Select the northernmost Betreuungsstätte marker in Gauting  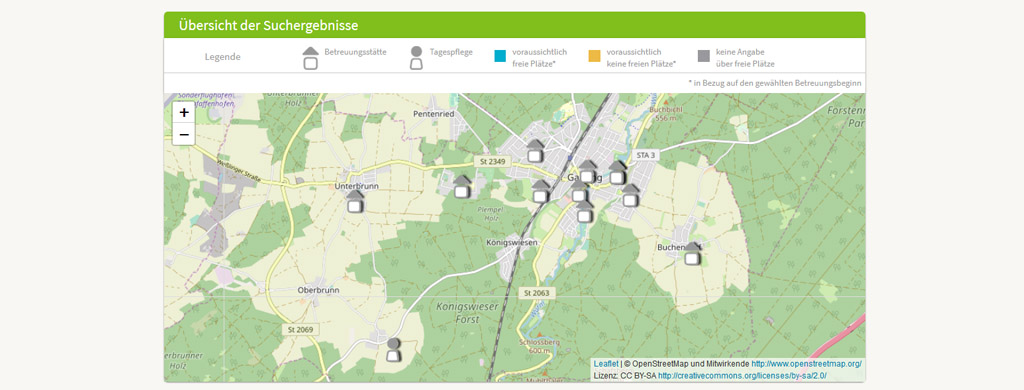click(536, 150)
